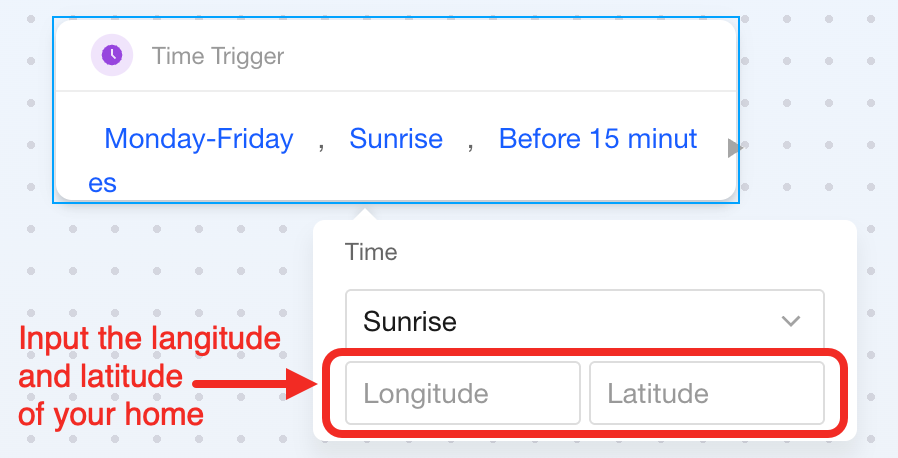Click the chevron in the Sunrise dropdown

[x=791, y=322]
